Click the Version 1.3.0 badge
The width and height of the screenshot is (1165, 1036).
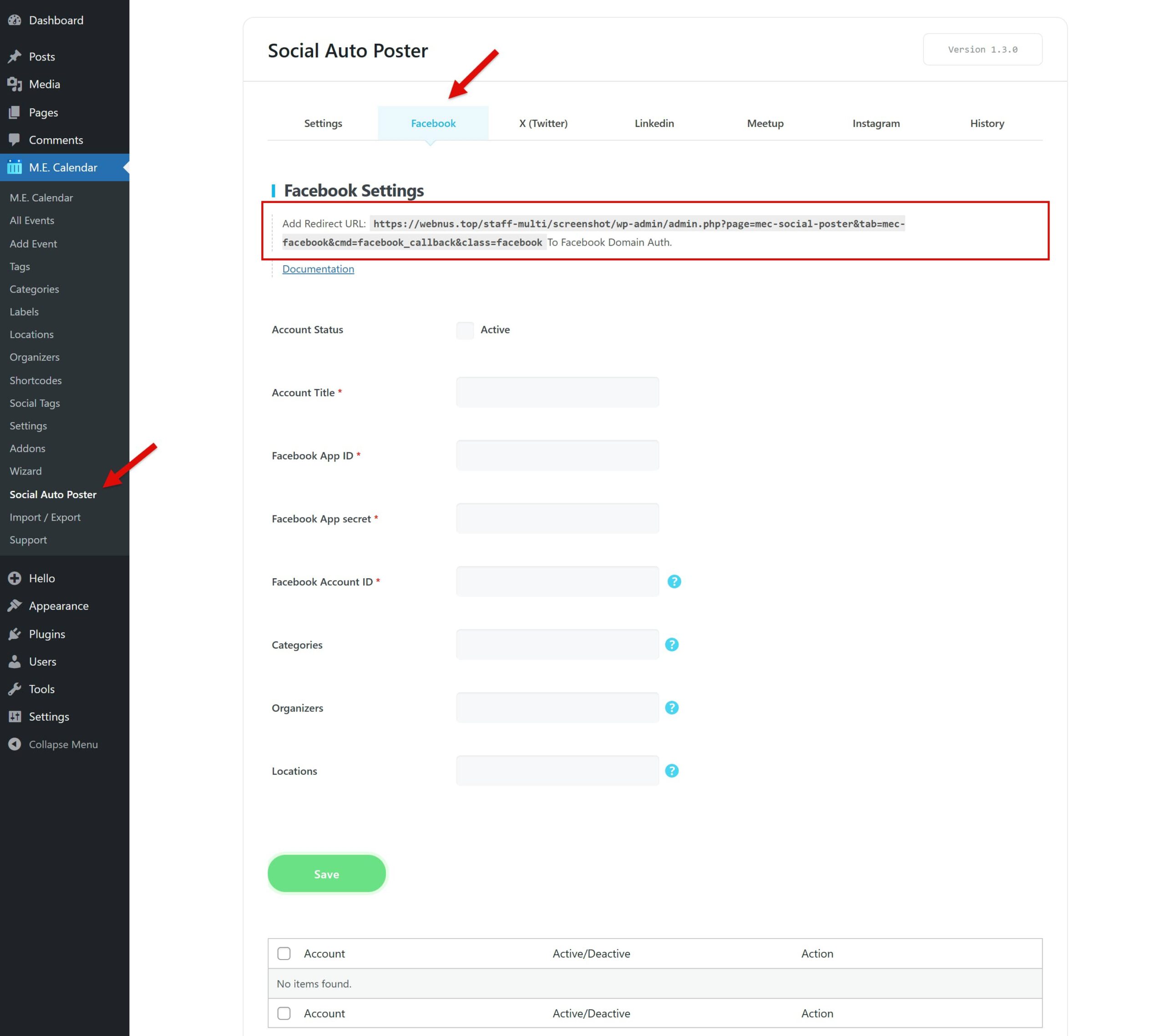tap(982, 49)
